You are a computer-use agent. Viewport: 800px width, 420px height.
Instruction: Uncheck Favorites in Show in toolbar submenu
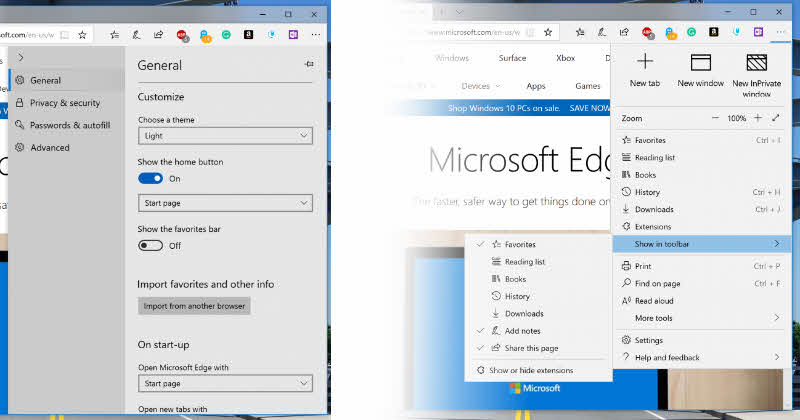(x=538, y=244)
